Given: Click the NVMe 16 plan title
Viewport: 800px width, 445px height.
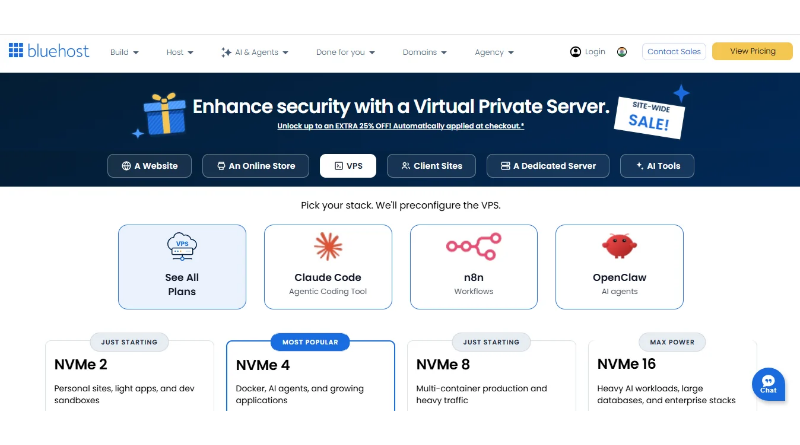Looking at the screenshot, I should click(627, 364).
